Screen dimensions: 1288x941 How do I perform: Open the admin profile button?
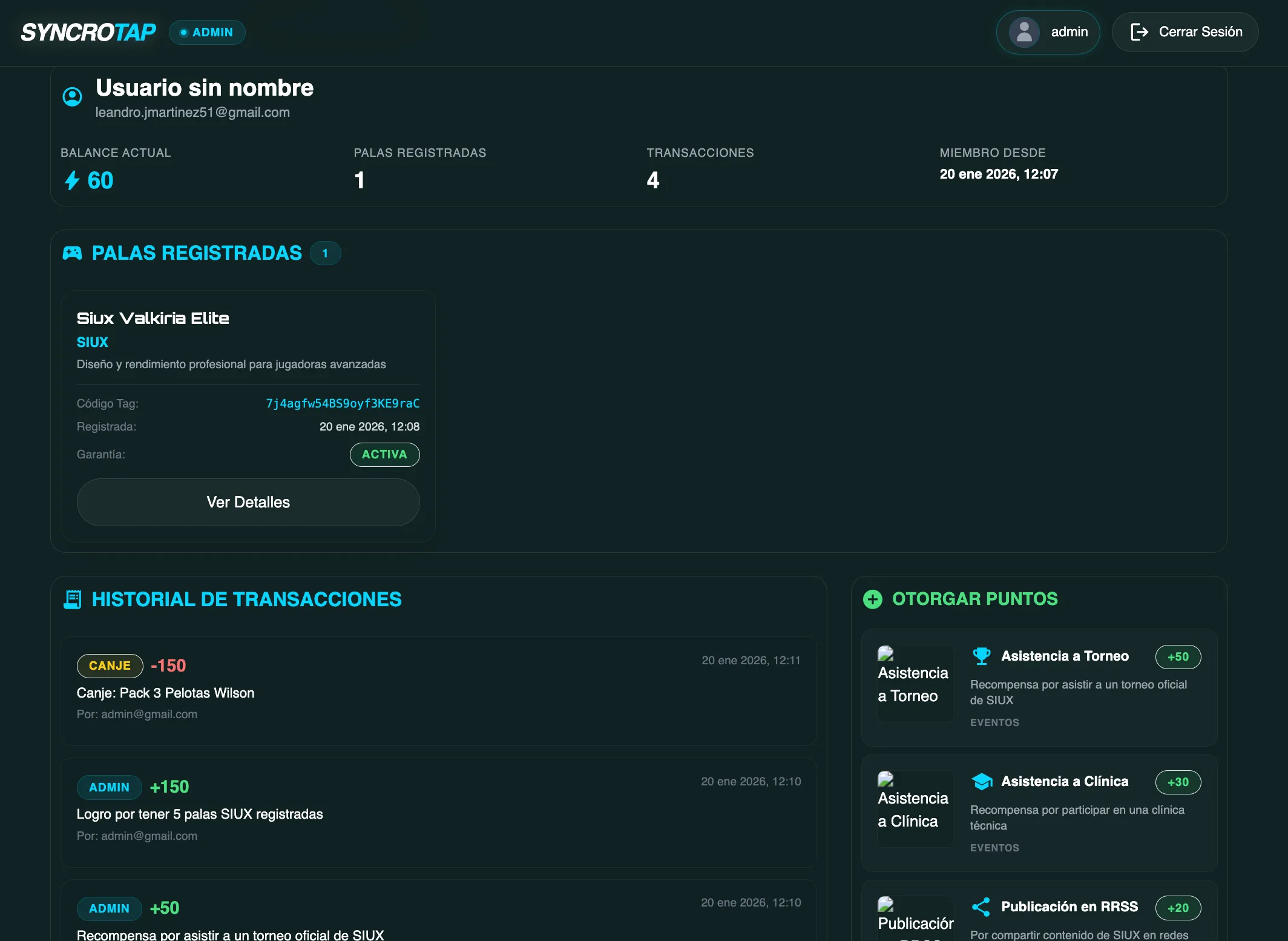point(1048,32)
